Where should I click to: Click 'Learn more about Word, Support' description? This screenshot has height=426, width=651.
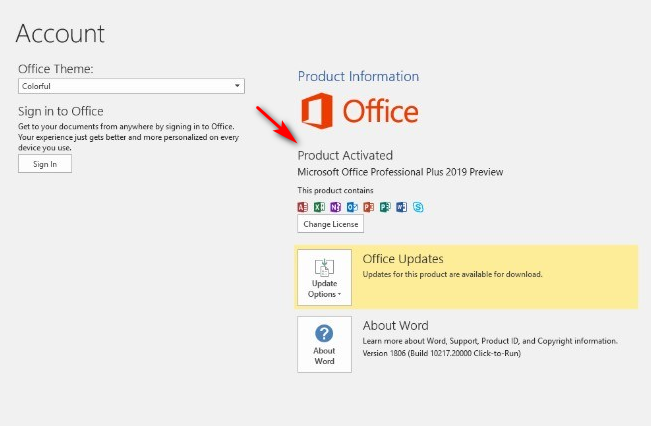click(x=490, y=341)
